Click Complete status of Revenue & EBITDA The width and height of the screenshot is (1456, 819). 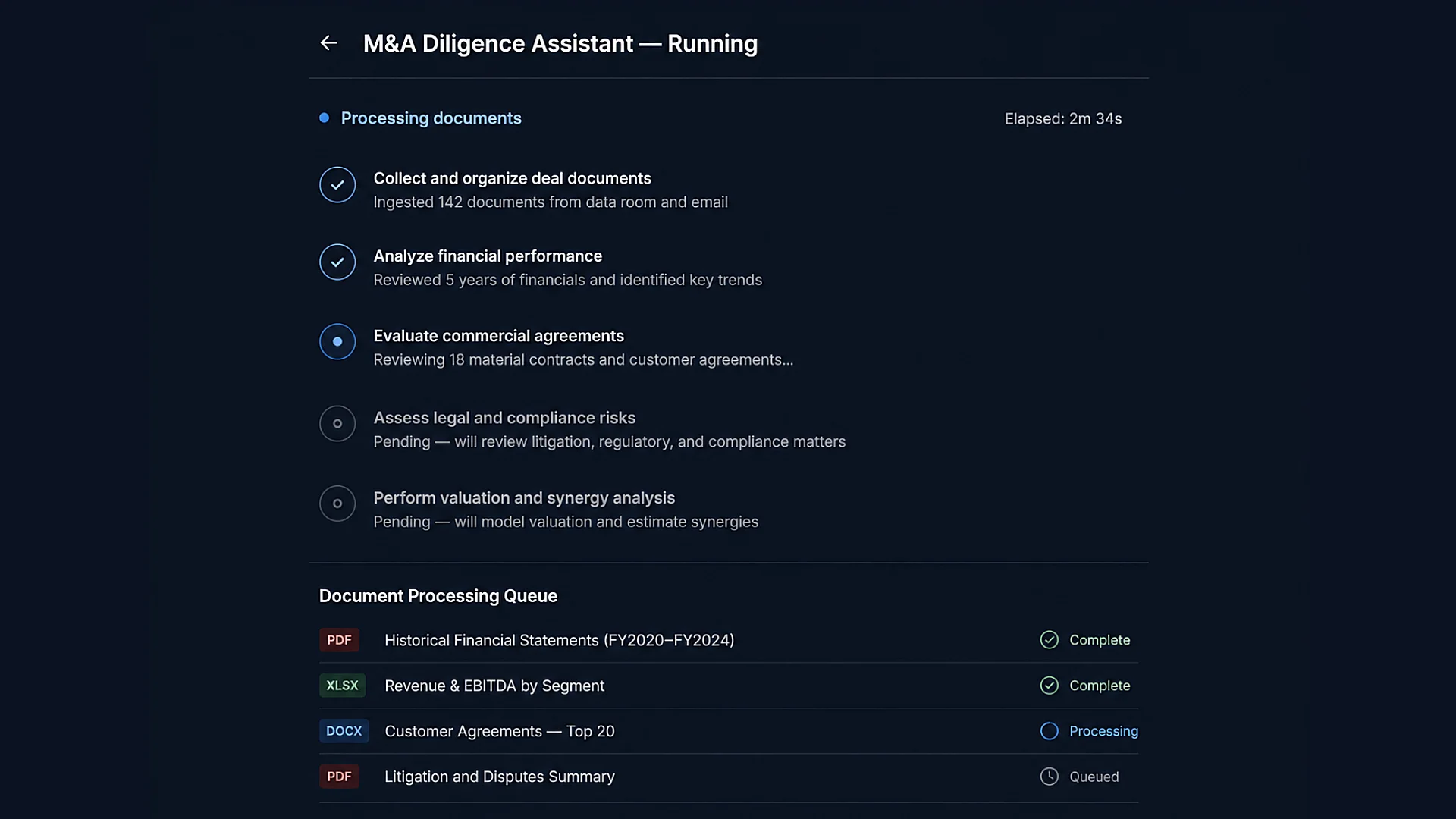pyautogui.click(x=1100, y=686)
